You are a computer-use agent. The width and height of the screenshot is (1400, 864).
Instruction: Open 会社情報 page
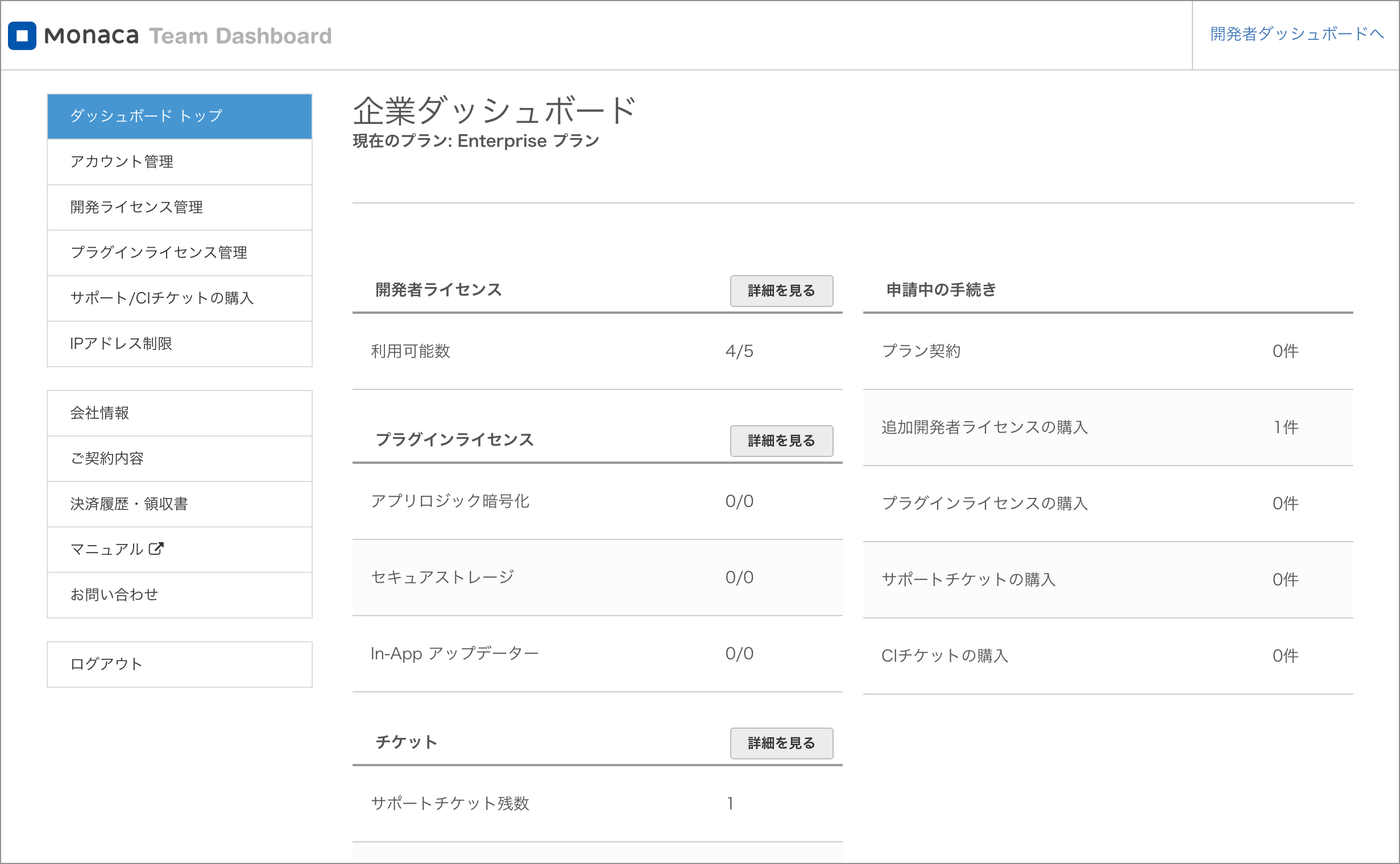(x=180, y=413)
